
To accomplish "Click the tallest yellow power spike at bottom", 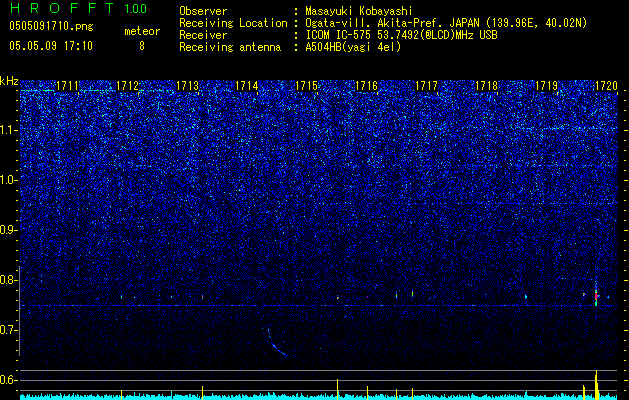I will tap(597, 385).
